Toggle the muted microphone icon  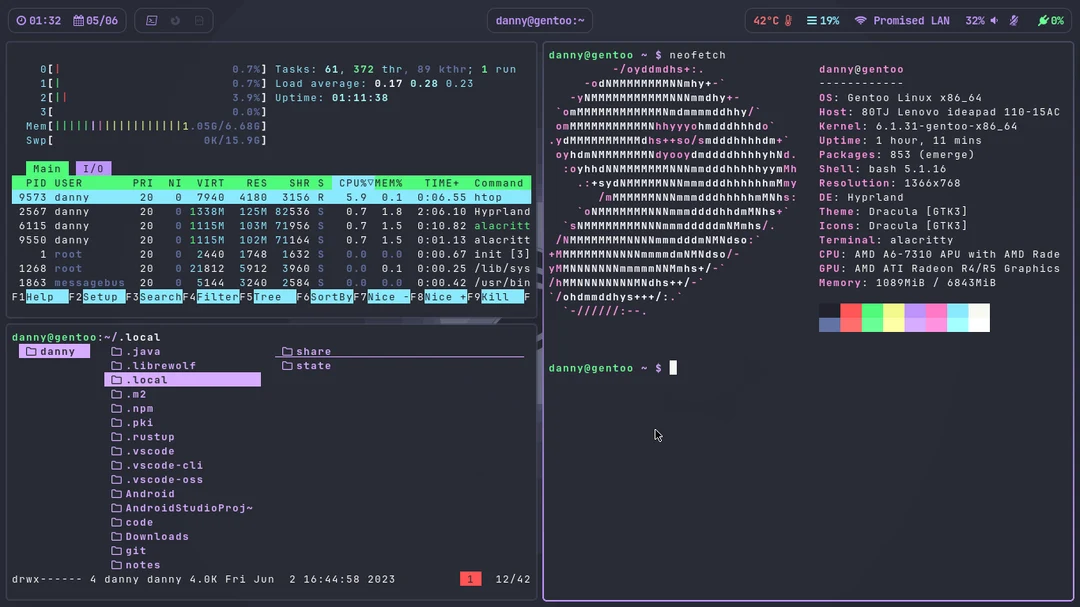point(1014,21)
